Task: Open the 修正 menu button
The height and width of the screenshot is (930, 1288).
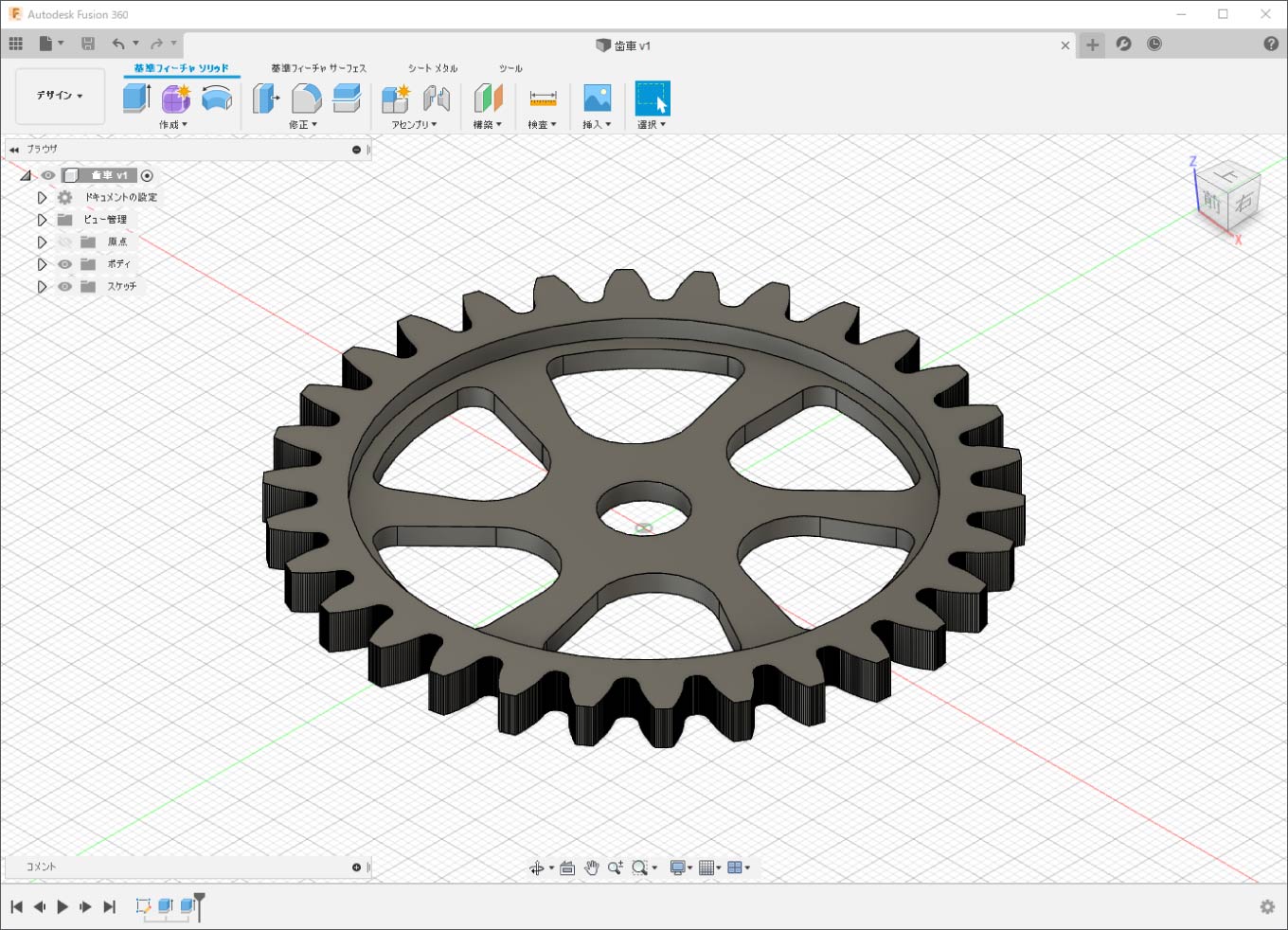Action: 303,125
